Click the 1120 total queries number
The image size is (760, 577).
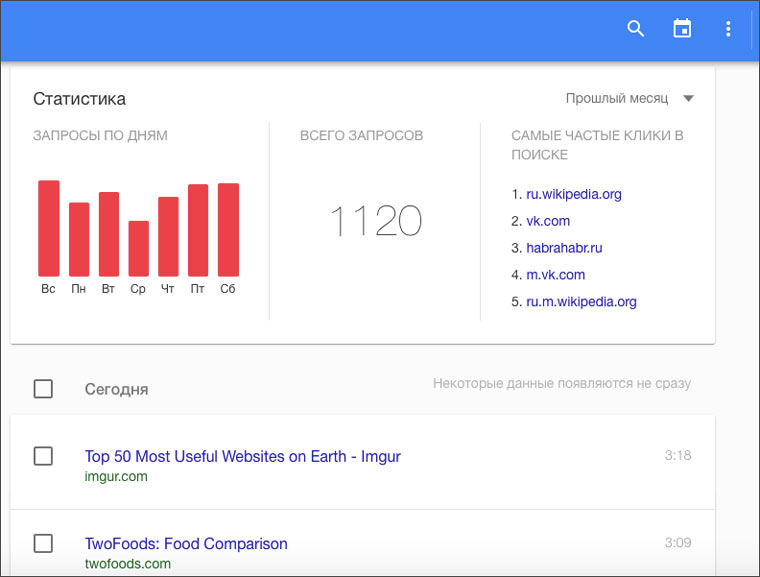pyautogui.click(x=376, y=221)
